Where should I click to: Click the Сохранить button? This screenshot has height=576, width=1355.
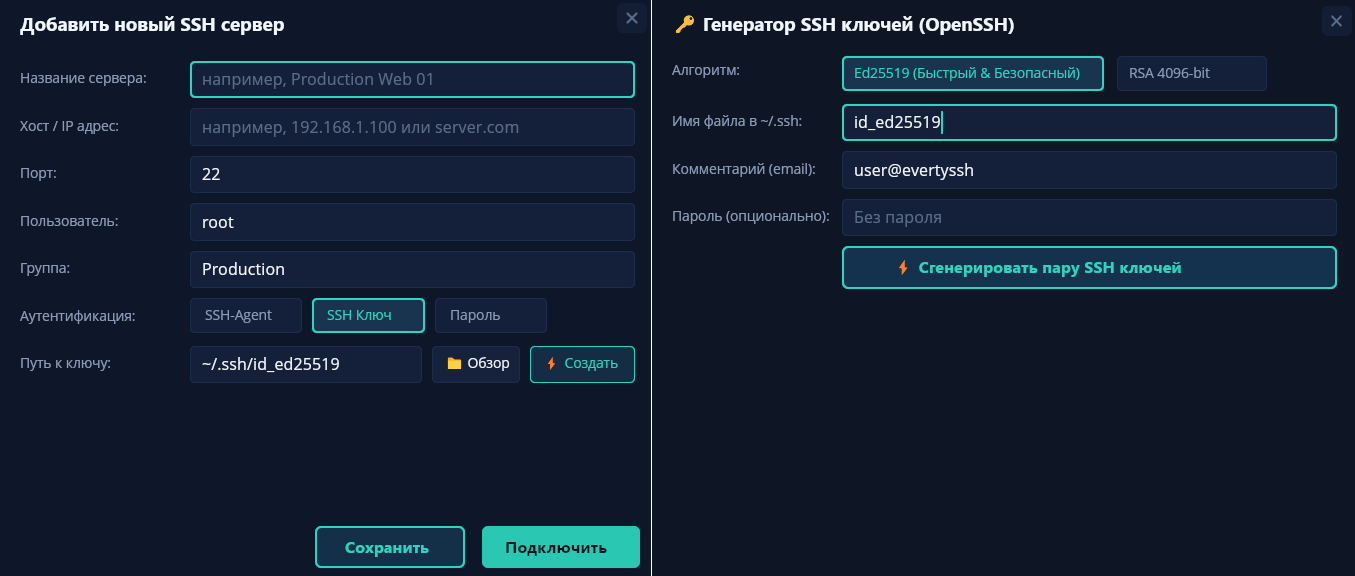coord(390,547)
